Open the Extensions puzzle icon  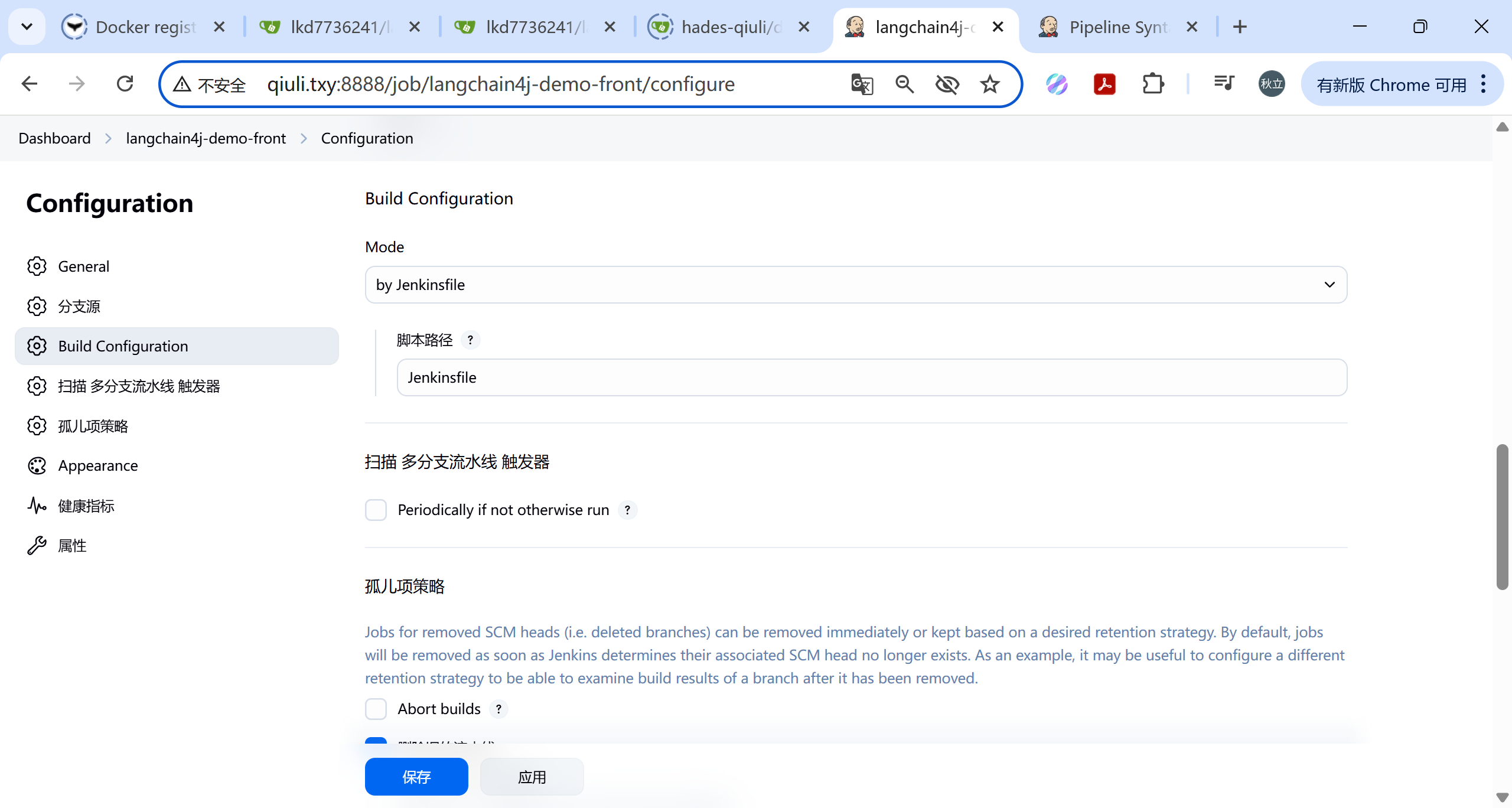click(x=1153, y=84)
